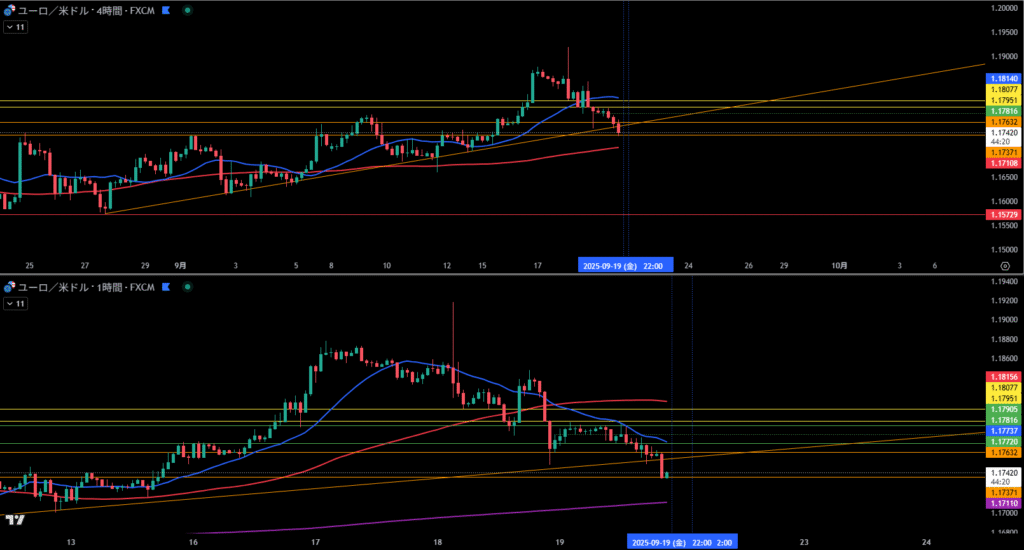Click the green market status dot on 4時間 chart
Image resolution: width=1024 pixels, height=550 pixels.
(x=189, y=9)
